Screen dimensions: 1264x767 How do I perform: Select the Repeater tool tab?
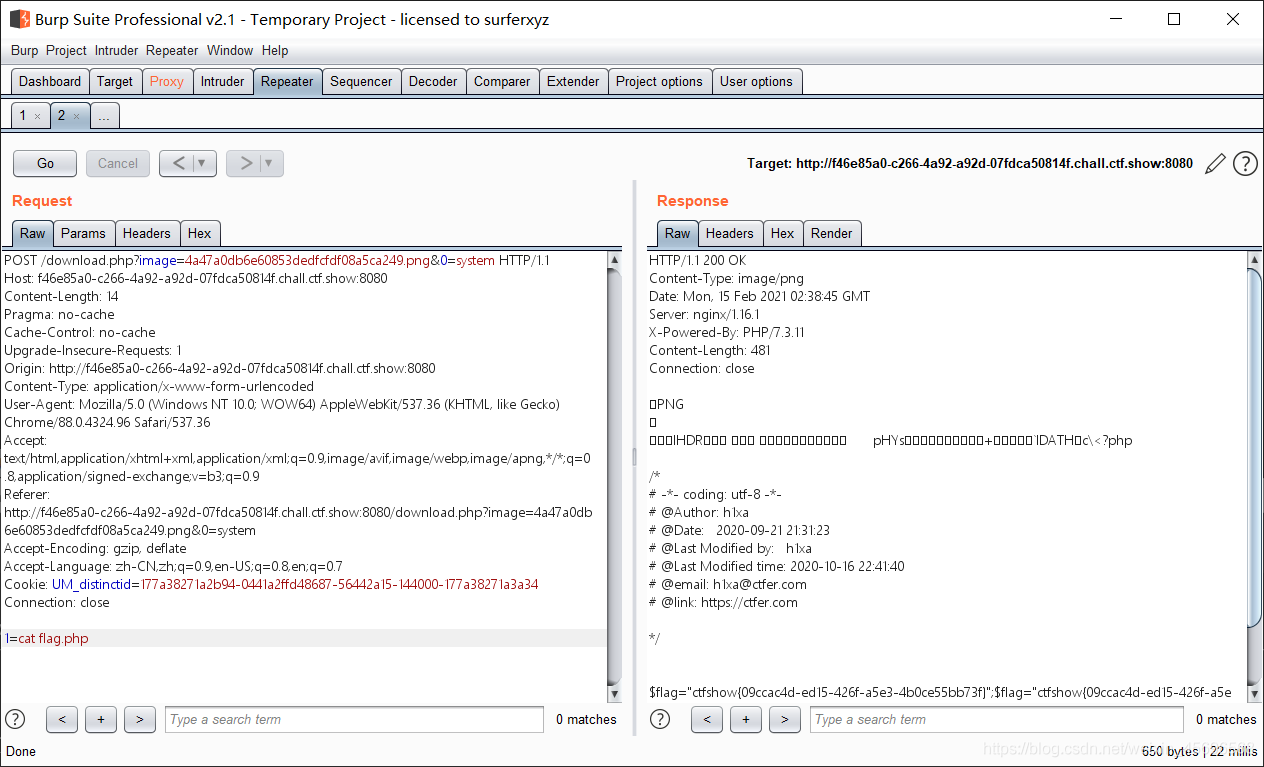tap(287, 82)
